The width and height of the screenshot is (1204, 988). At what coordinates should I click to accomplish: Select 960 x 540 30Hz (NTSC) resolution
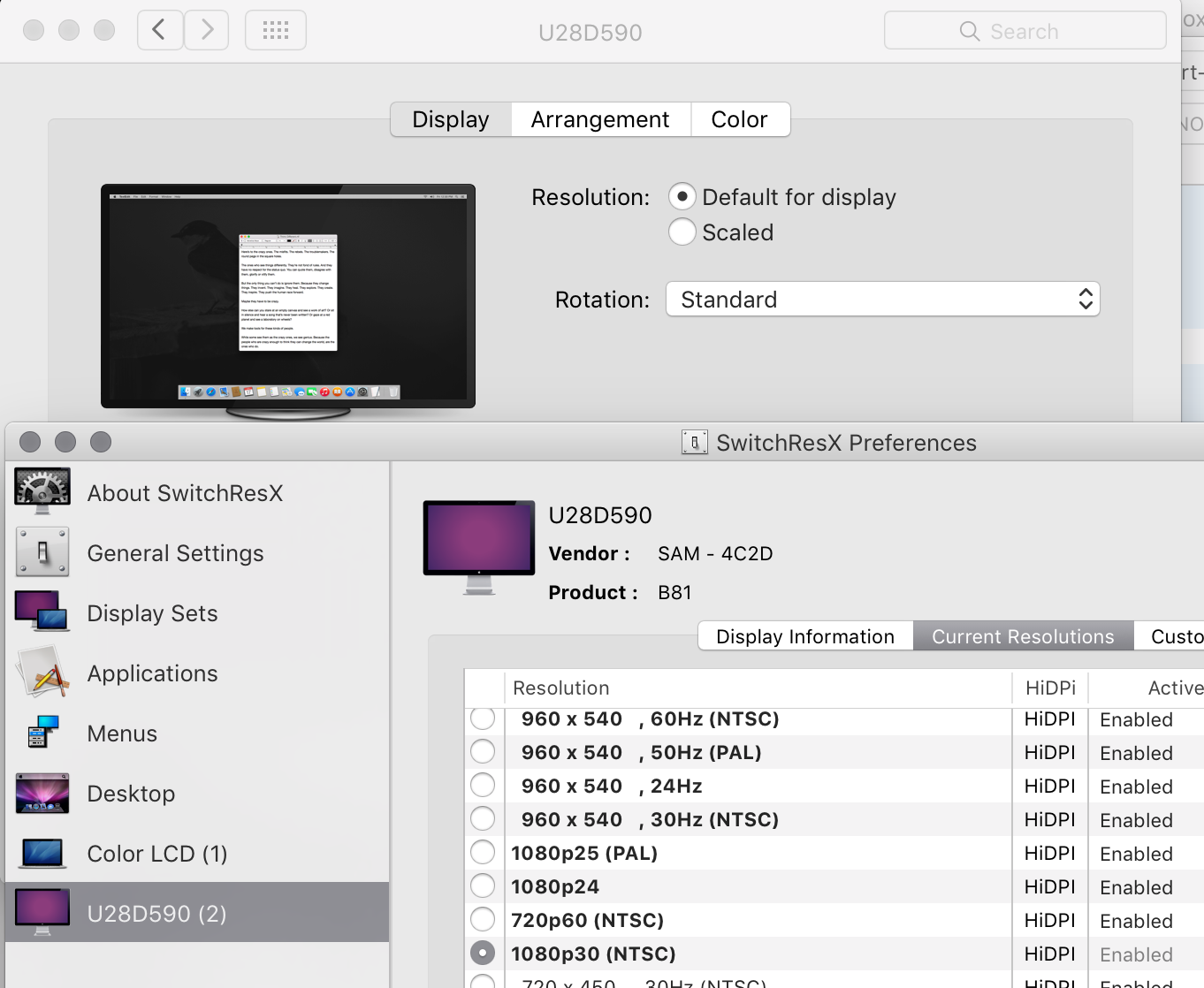click(x=483, y=819)
